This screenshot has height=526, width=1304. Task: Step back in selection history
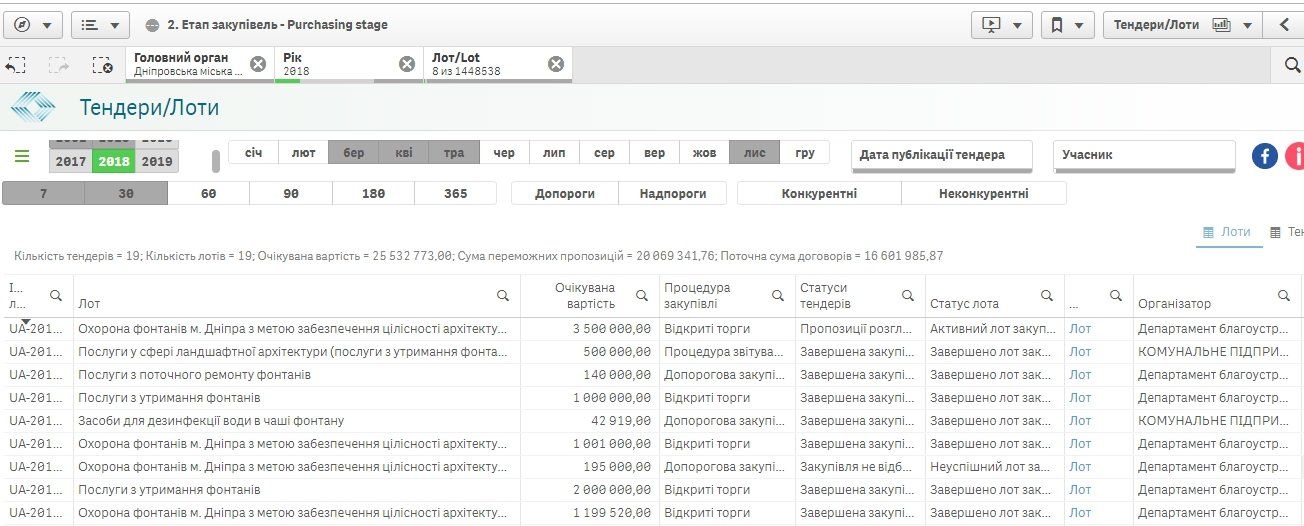[15, 65]
